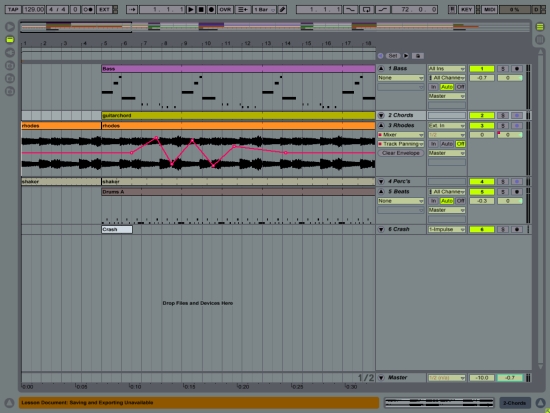The height and width of the screenshot is (413, 550).
Task: Click the Clear Envelope button
Action: 401,153
